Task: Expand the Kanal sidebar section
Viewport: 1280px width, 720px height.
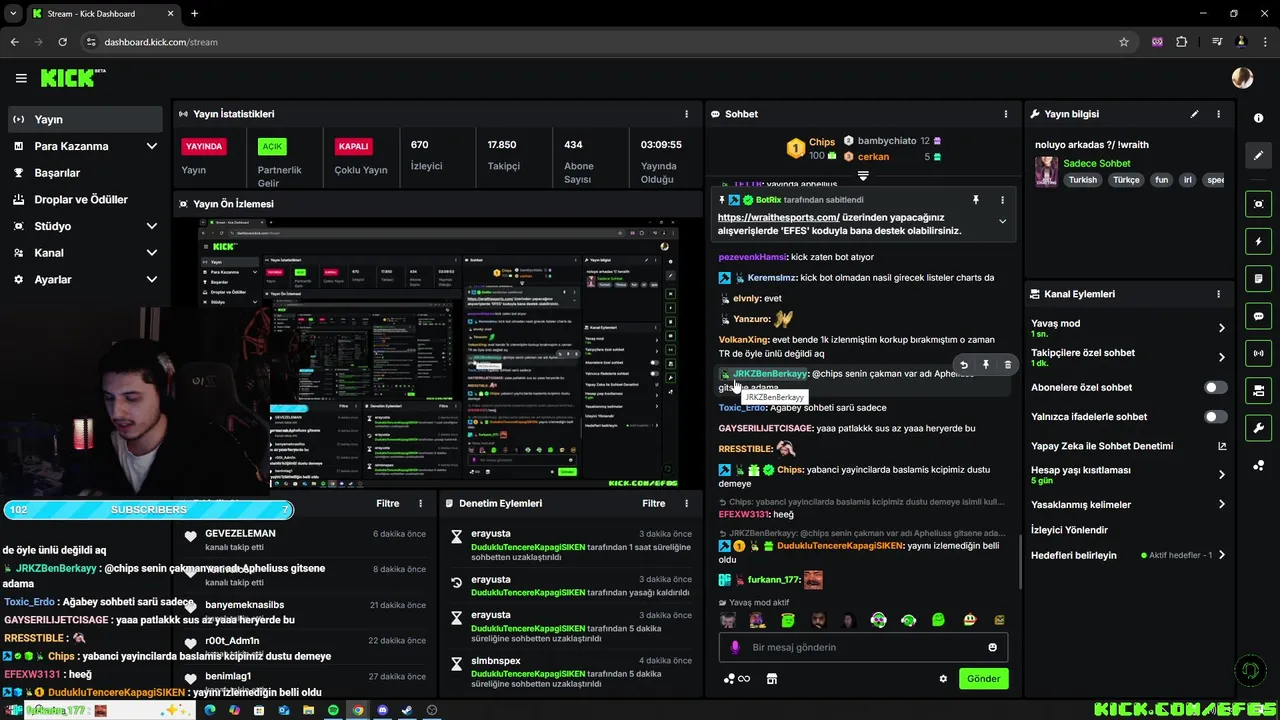Action: point(151,253)
